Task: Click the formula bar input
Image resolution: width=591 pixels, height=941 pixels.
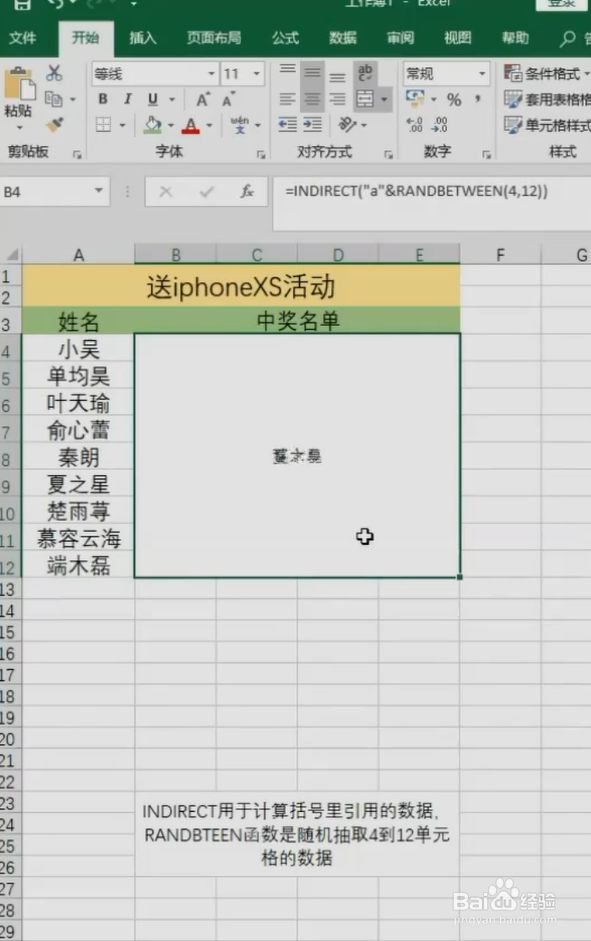Action: (x=432, y=203)
